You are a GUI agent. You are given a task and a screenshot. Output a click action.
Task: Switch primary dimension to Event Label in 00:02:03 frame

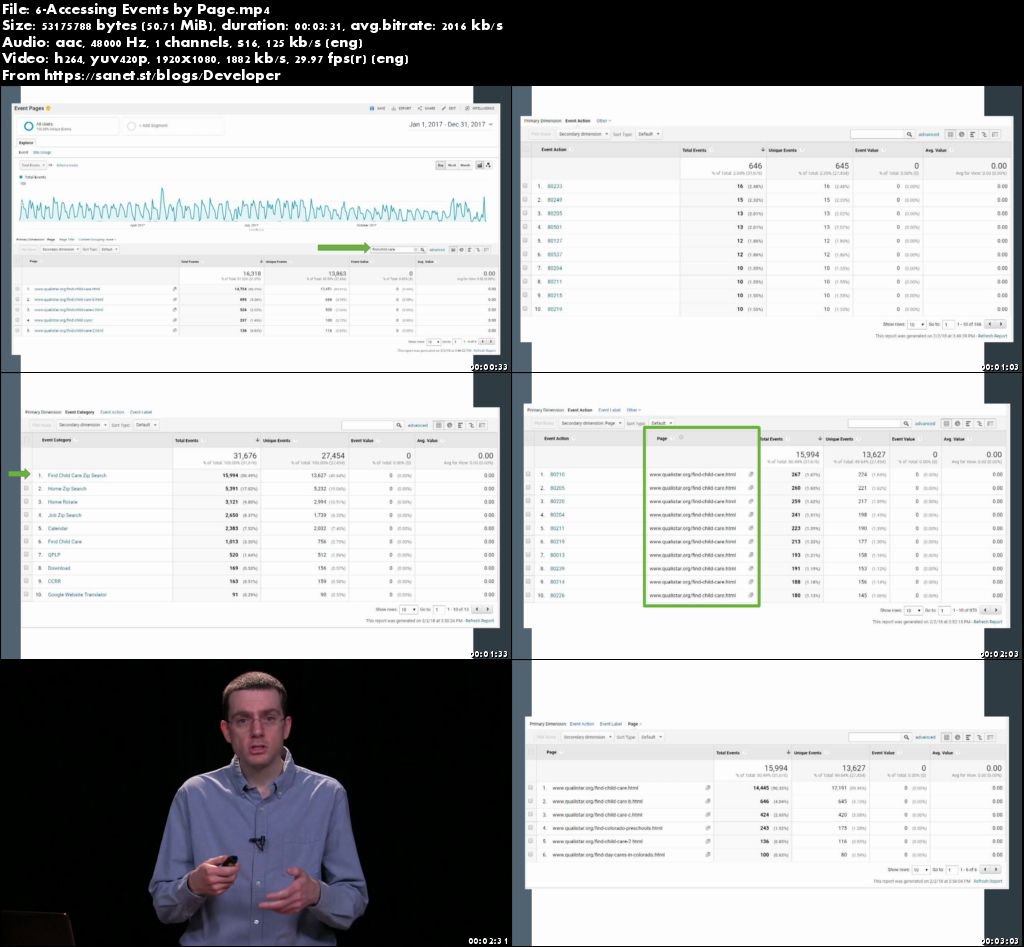pos(609,410)
